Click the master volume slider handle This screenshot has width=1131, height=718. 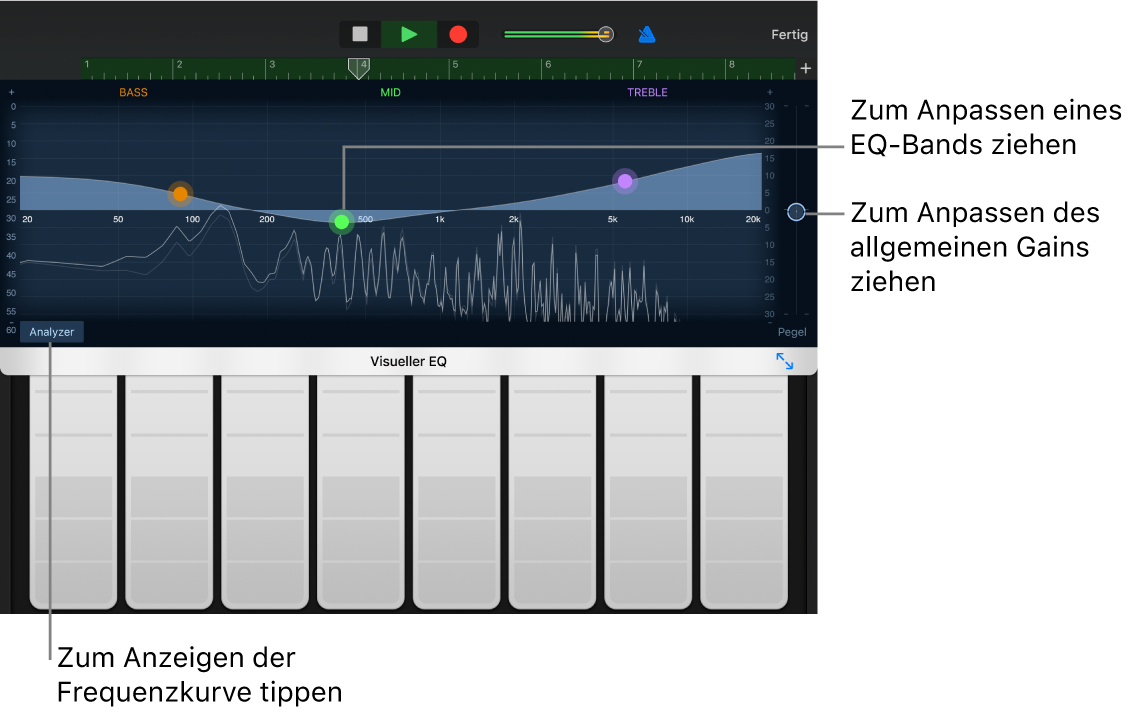coord(605,33)
